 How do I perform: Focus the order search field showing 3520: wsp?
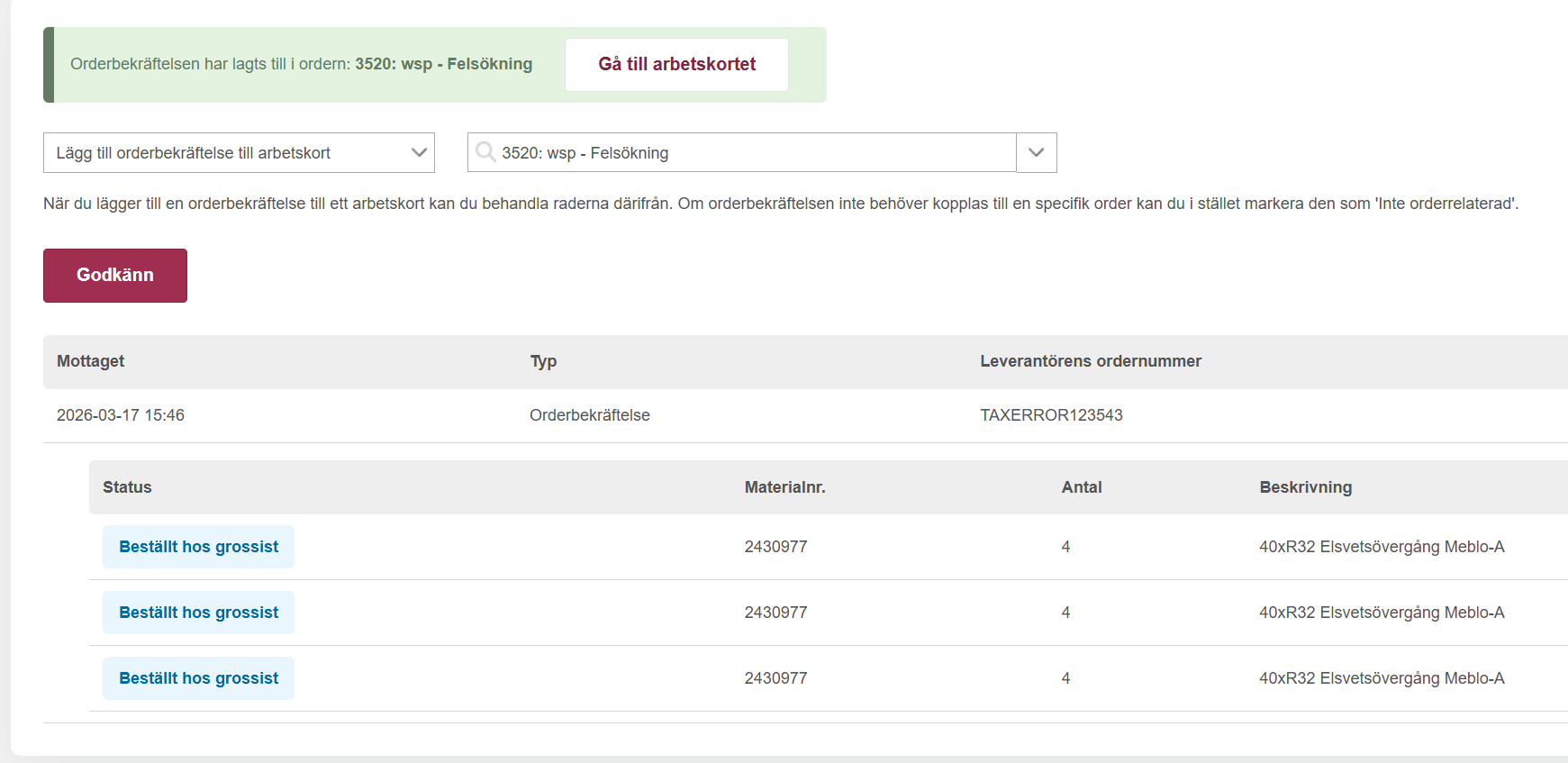(x=748, y=153)
